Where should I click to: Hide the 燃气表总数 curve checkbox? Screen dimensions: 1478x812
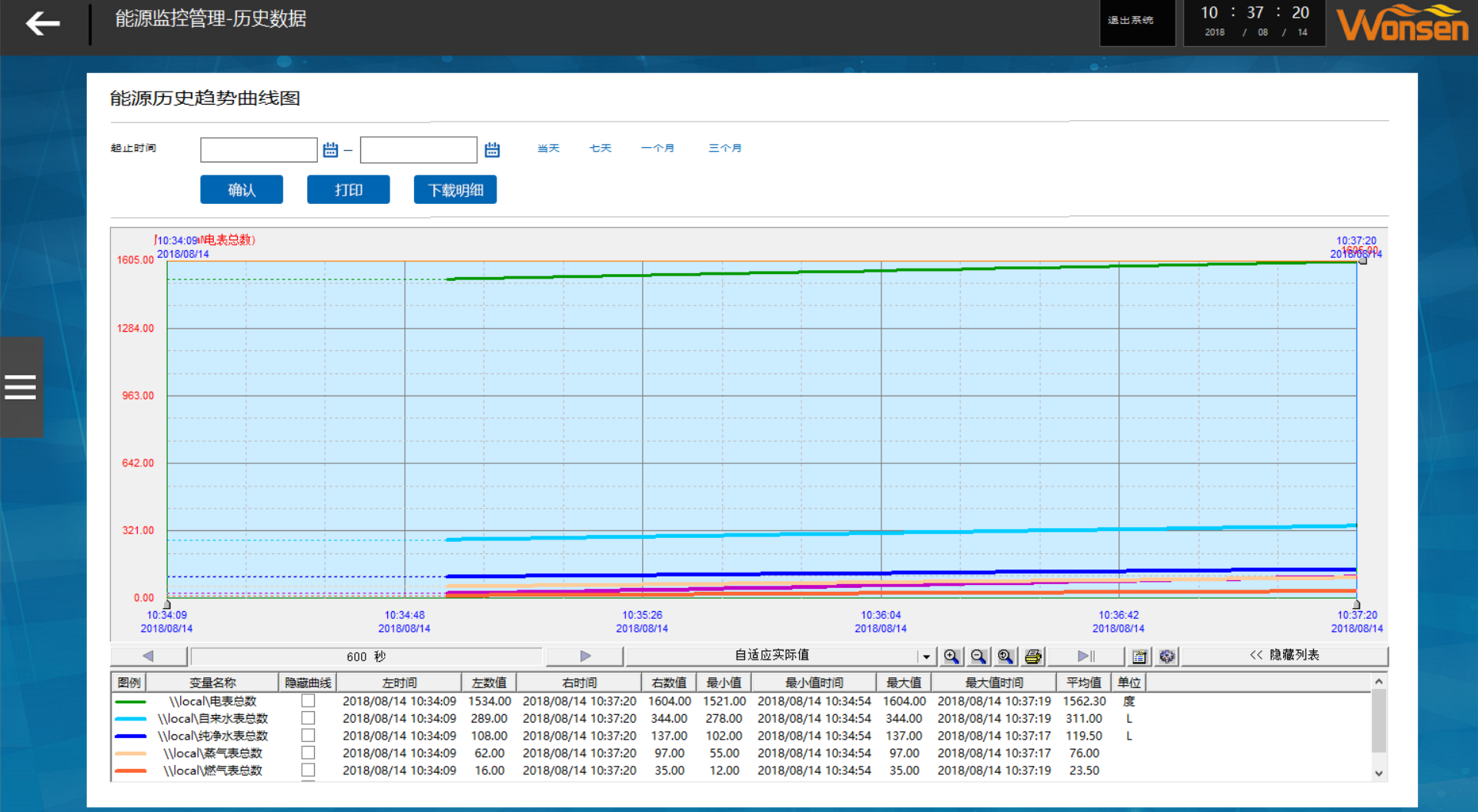(x=308, y=770)
